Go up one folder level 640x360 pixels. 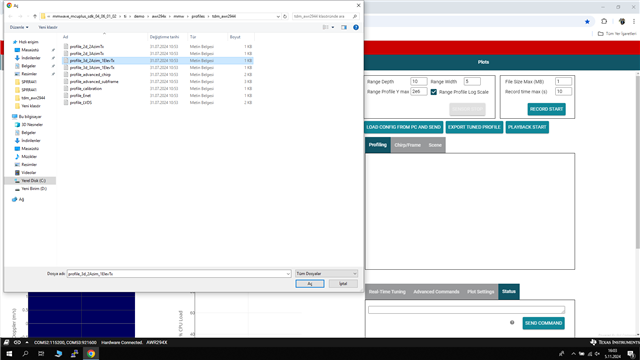[x=35, y=16]
